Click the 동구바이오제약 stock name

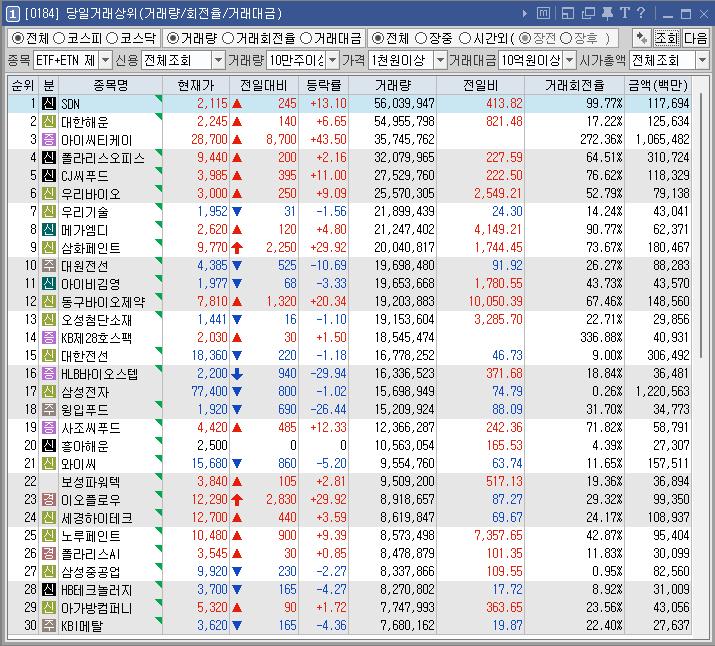tap(103, 301)
